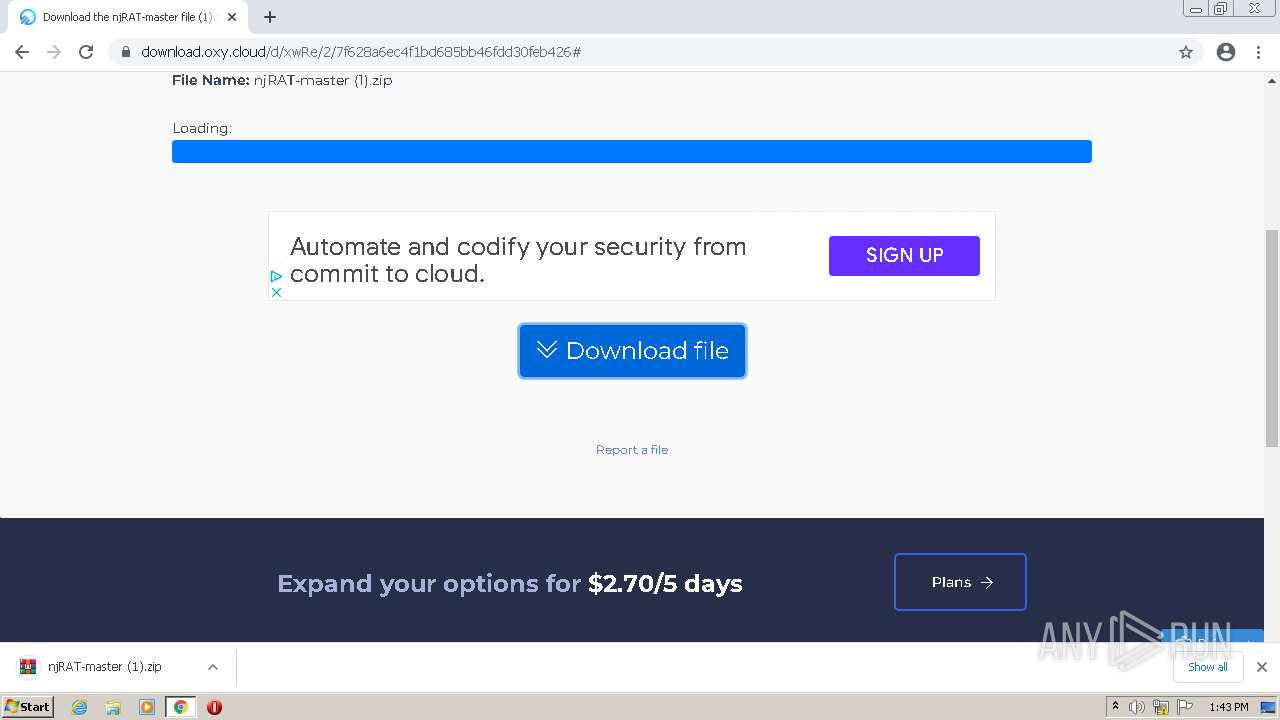Viewport: 1280px width, 720px height.
Task: Select Chrome in the taskbar
Action: pos(181,707)
